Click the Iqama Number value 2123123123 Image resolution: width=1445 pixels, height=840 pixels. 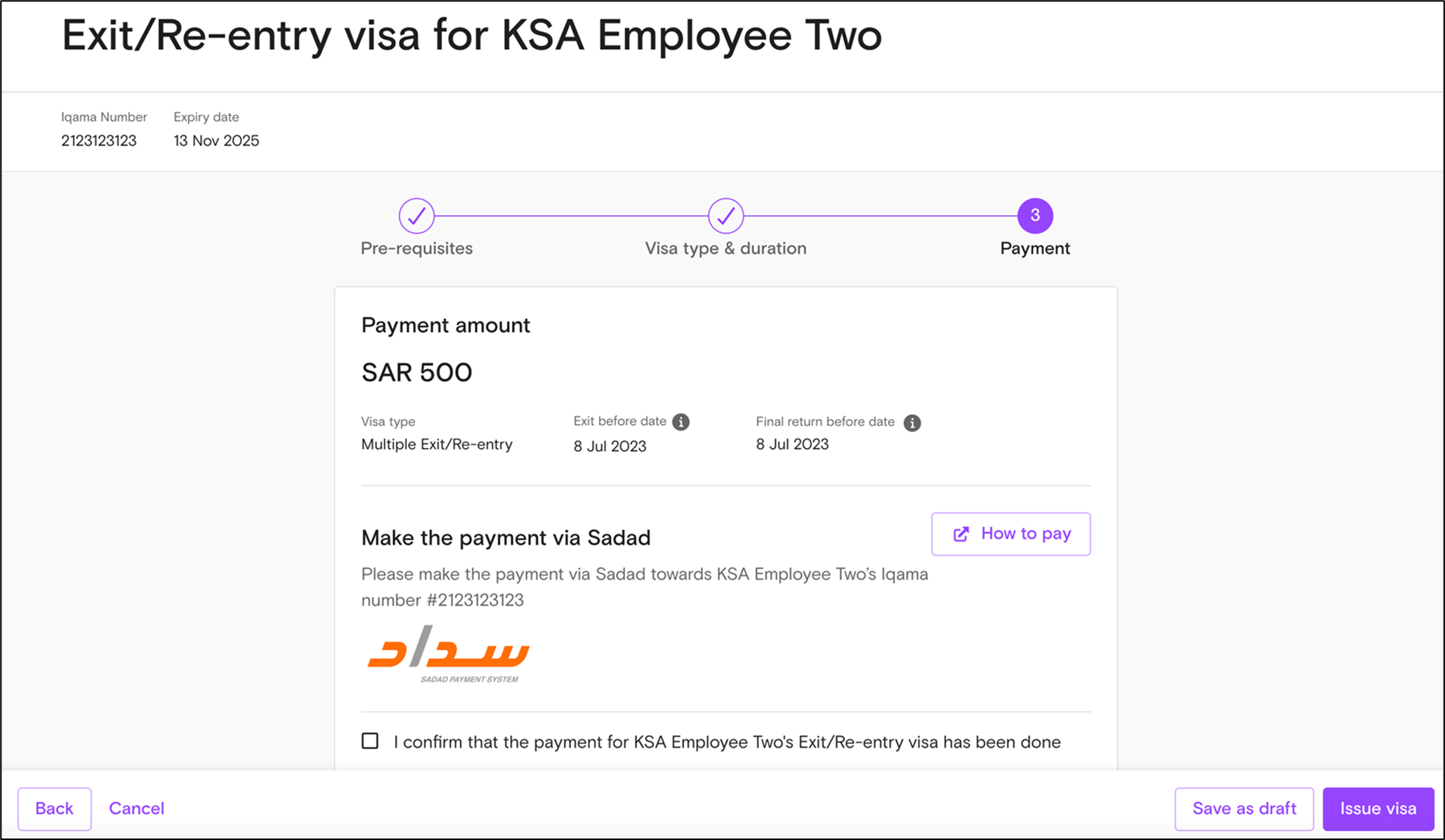click(99, 141)
